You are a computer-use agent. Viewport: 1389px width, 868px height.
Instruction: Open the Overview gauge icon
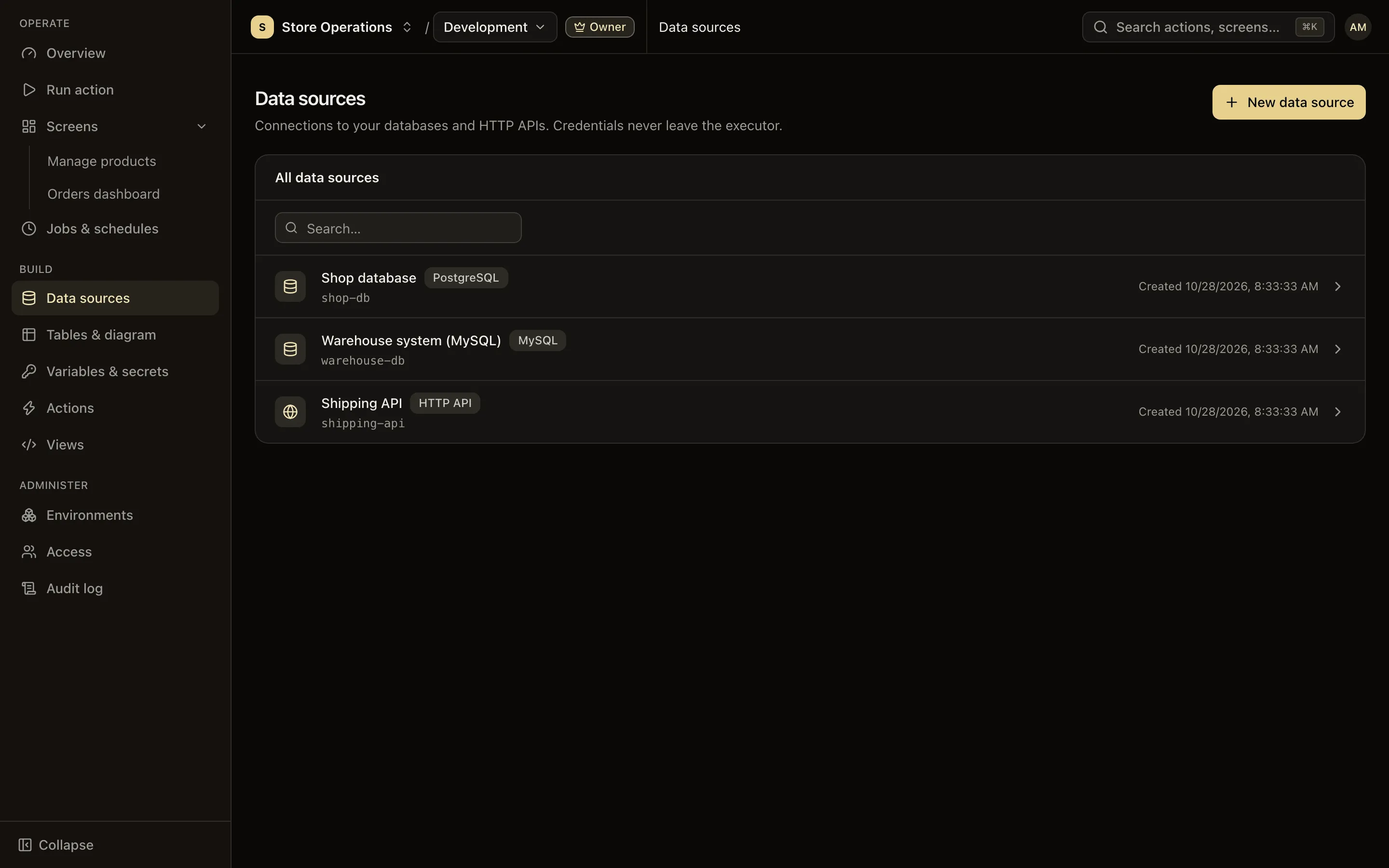point(29,54)
